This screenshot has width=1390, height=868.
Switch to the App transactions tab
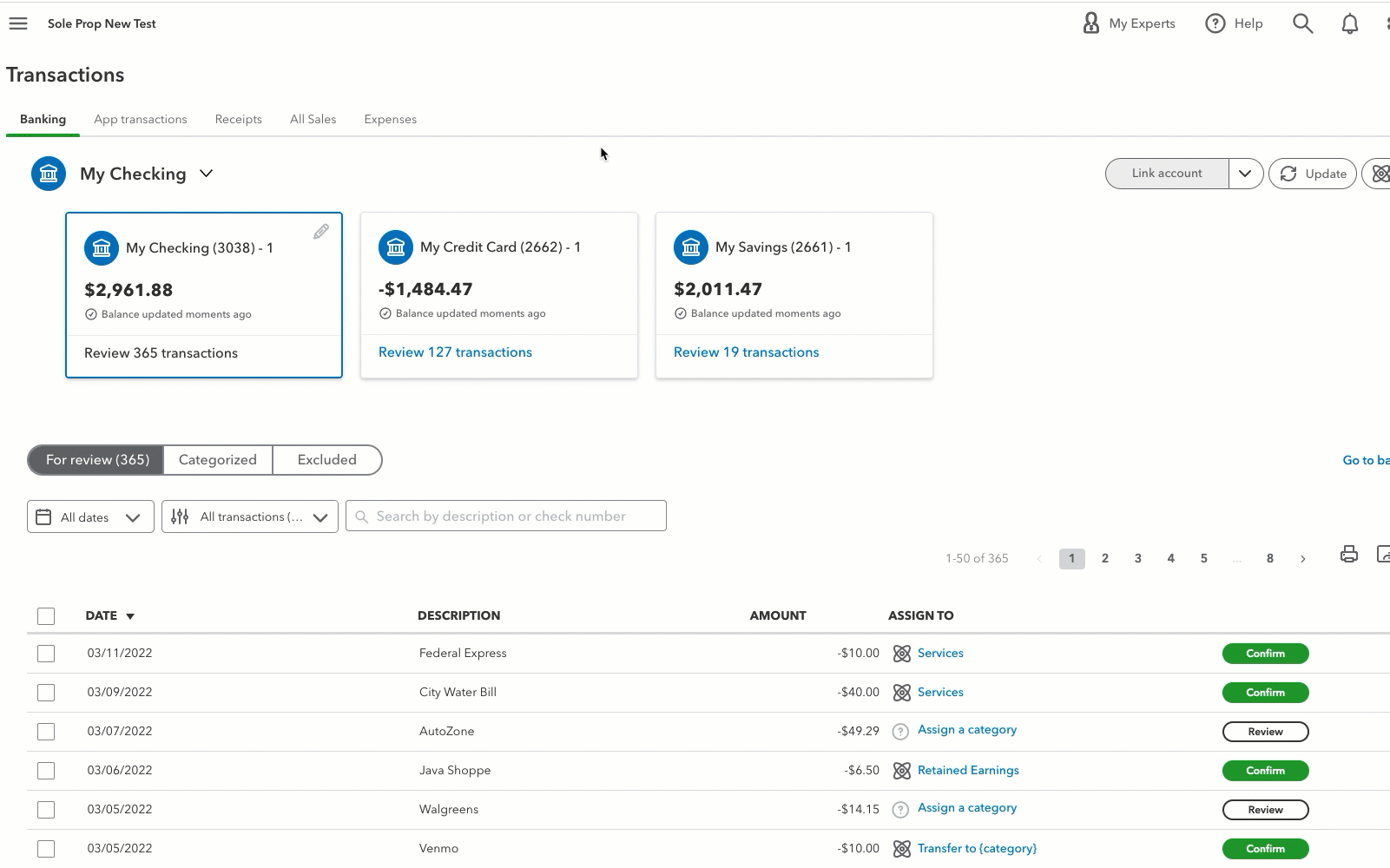[141, 119]
